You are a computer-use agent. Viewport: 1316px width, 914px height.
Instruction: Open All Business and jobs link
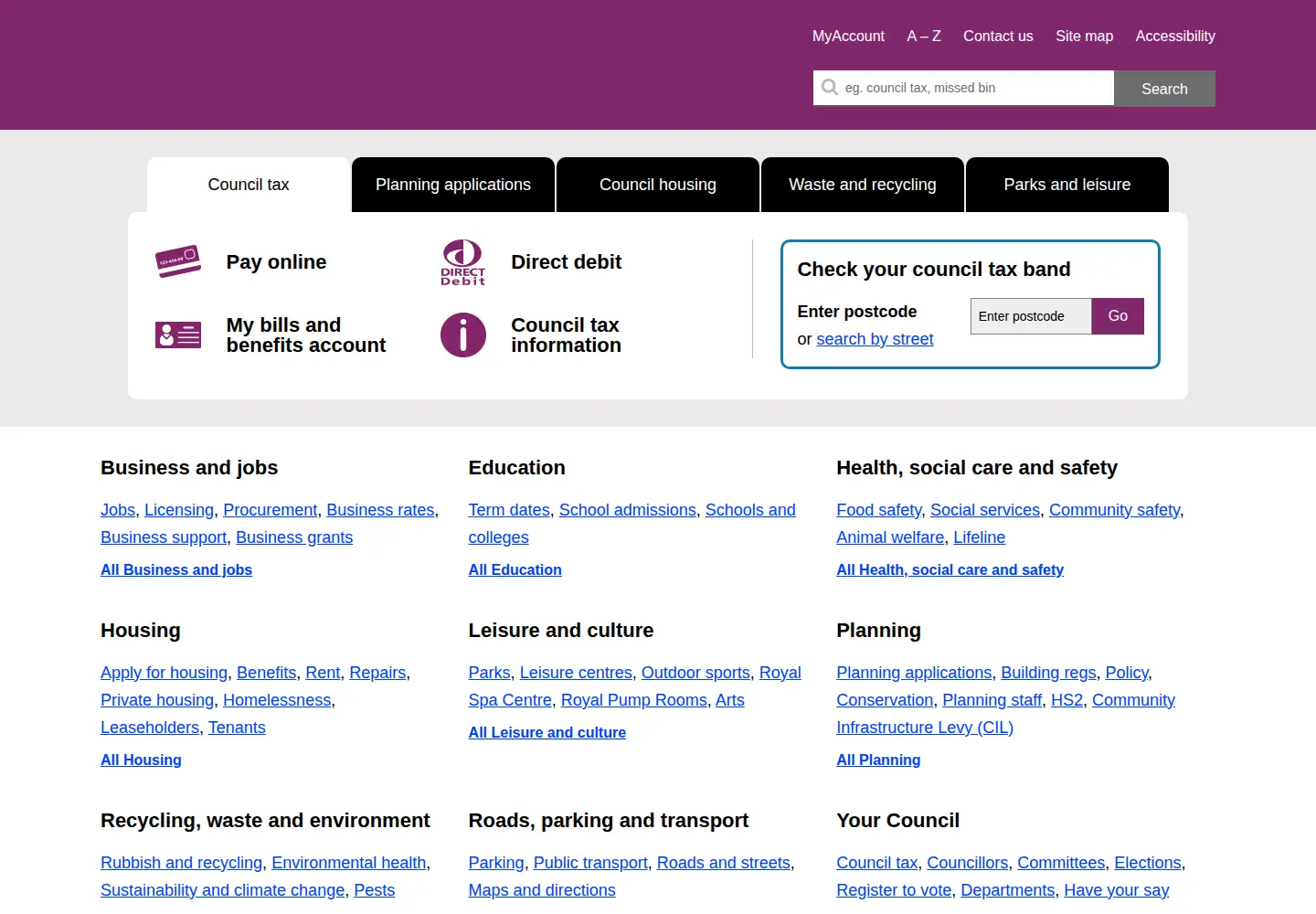click(x=176, y=569)
